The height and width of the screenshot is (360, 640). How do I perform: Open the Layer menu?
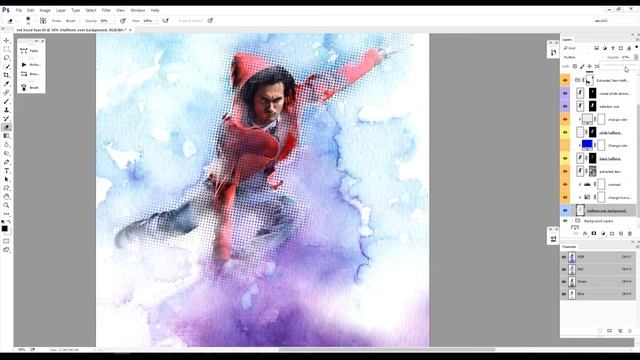pyautogui.click(x=61, y=10)
